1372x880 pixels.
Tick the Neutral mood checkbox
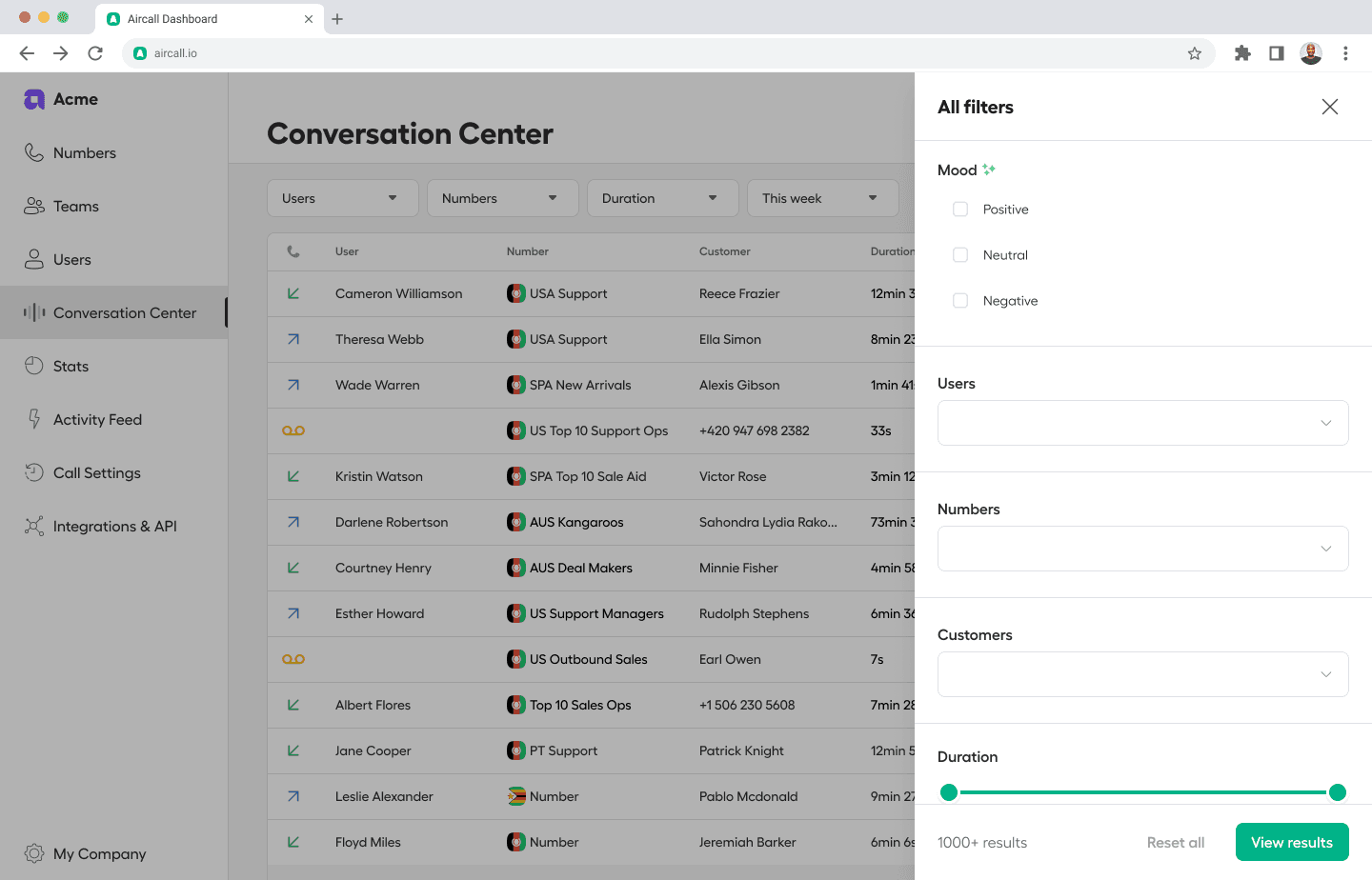pyautogui.click(x=960, y=255)
